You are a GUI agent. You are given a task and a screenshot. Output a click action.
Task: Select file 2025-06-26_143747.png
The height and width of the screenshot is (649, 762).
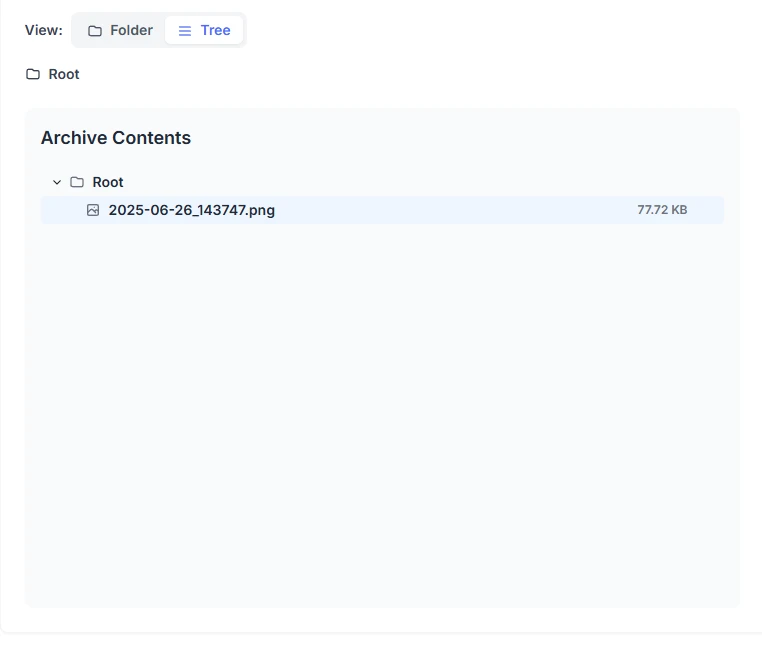point(191,210)
